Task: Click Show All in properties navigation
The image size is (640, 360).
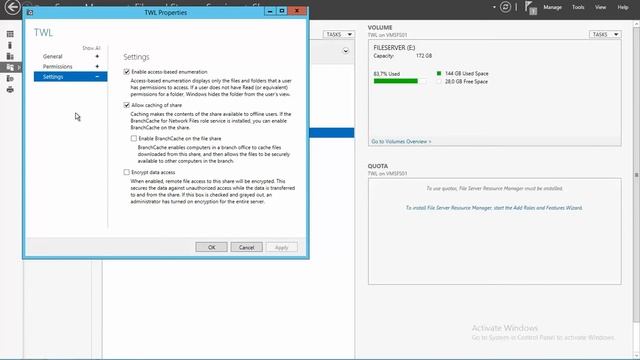Action: pos(91,48)
